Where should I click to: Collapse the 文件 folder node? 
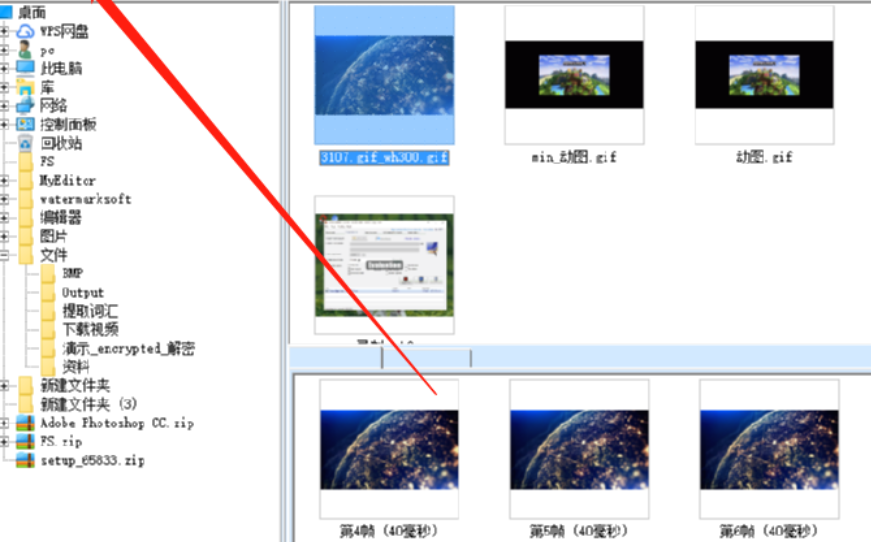click(x=4, y=255)
